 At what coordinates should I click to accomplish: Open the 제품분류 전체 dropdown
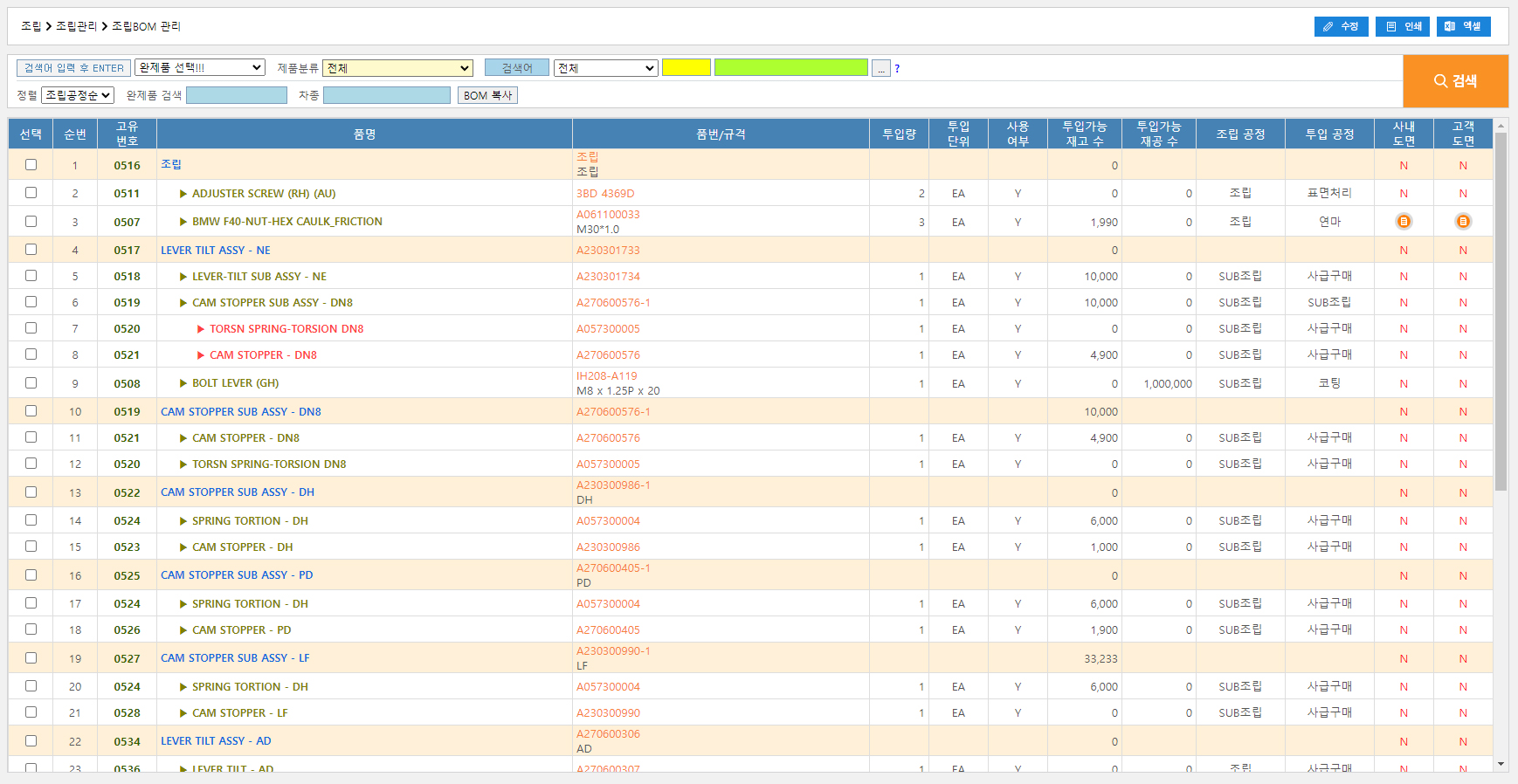(x=397, y=68)
